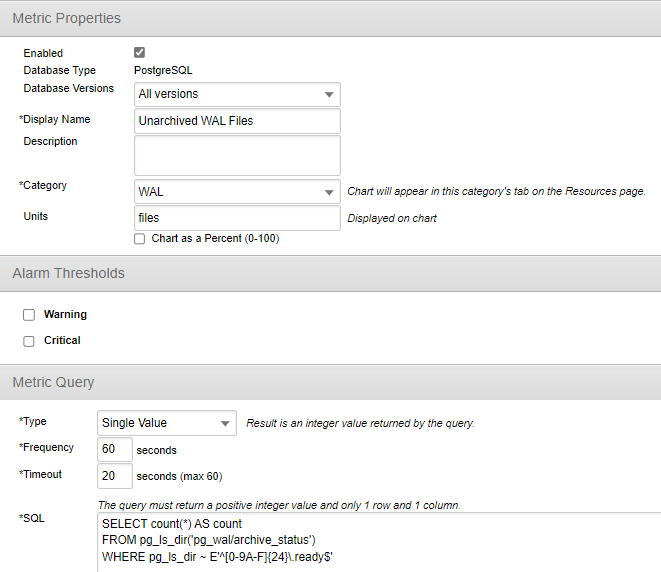
Task: Click the Metric Query section header
Action: tap(53, 382)
